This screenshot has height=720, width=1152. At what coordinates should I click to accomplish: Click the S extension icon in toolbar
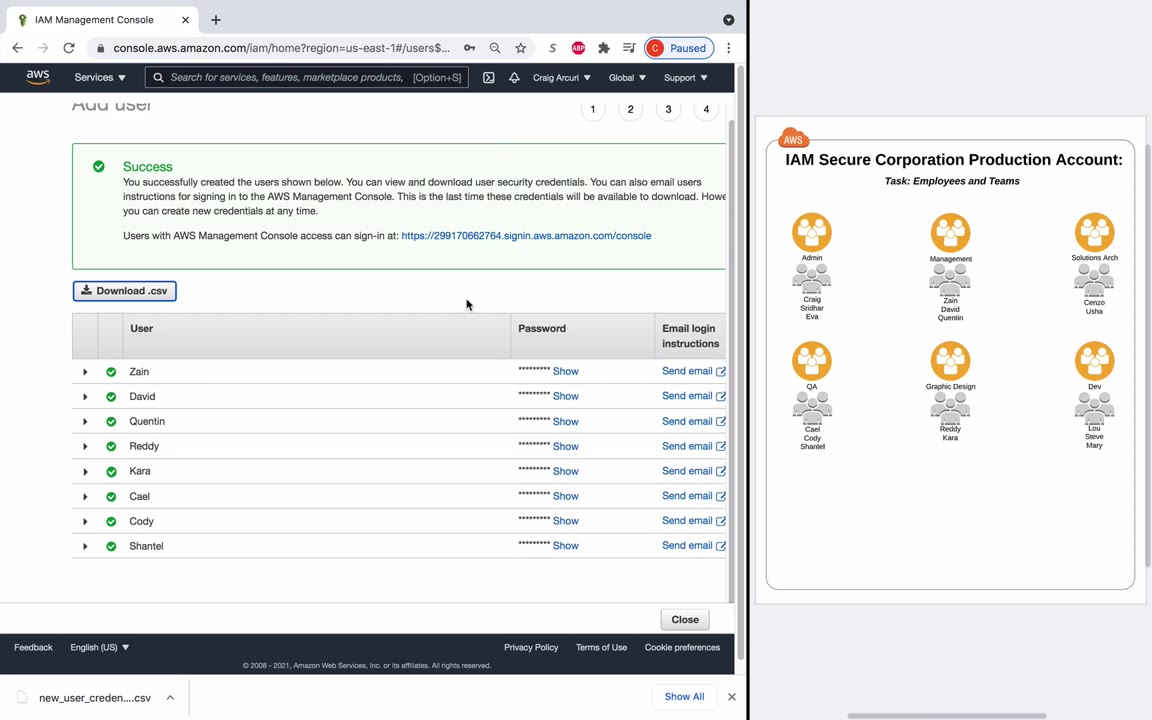[552, 48]
